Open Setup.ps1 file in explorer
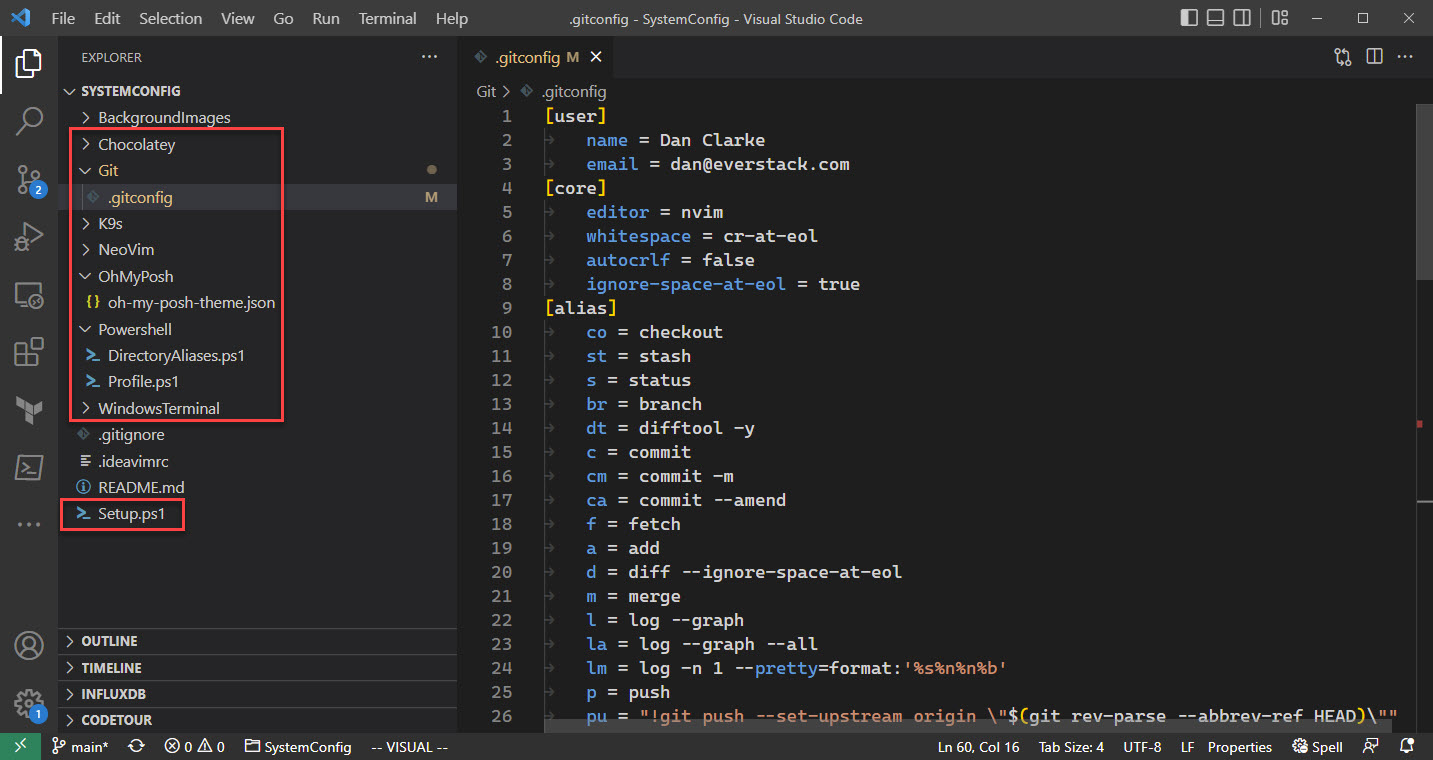Viewport: 1433px width, 760px height. 131,514
